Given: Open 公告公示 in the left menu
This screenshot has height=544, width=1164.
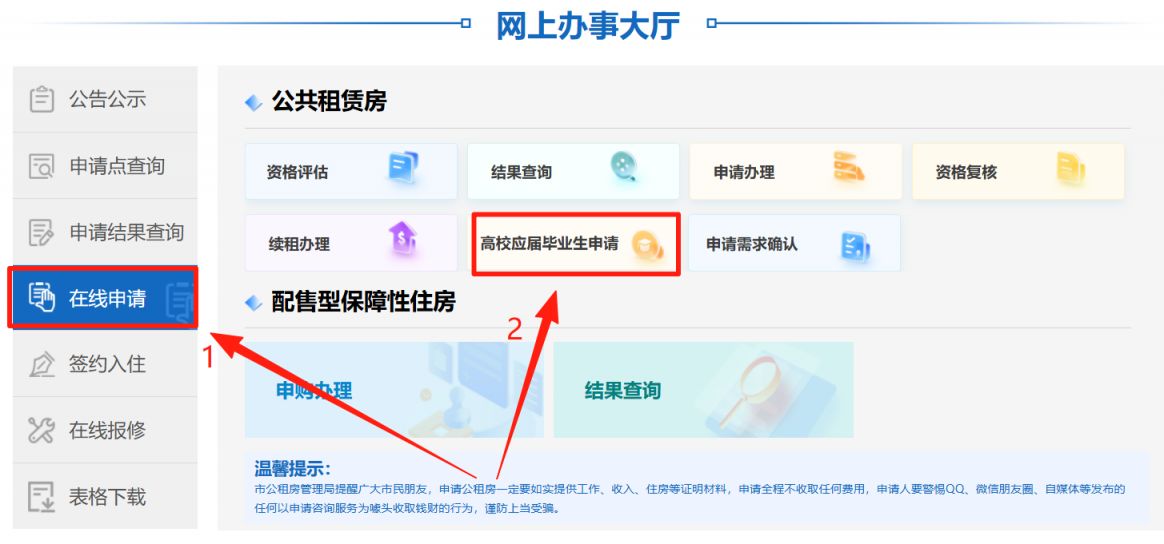Looking at the screenshot, I should [x=105, y=99].
